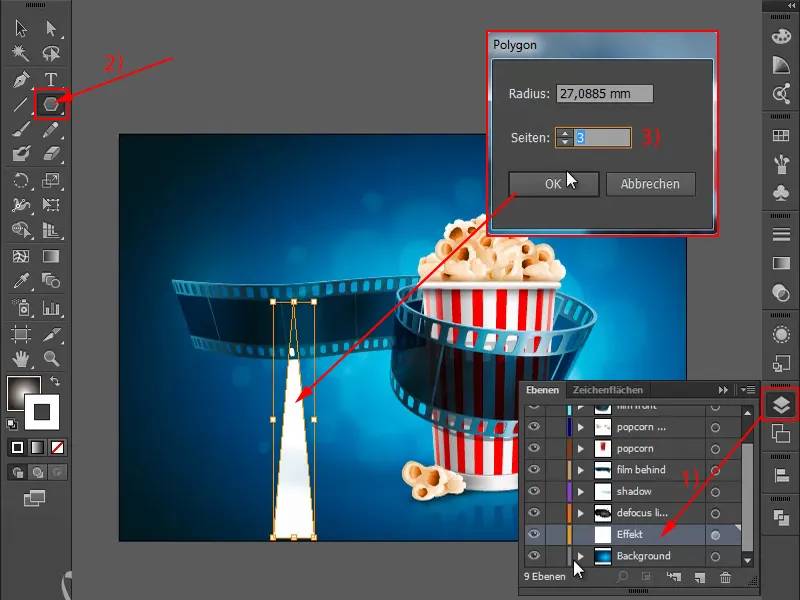
Task: Click the layers panel scroll-down arrow
Action: tap(747, 560)
